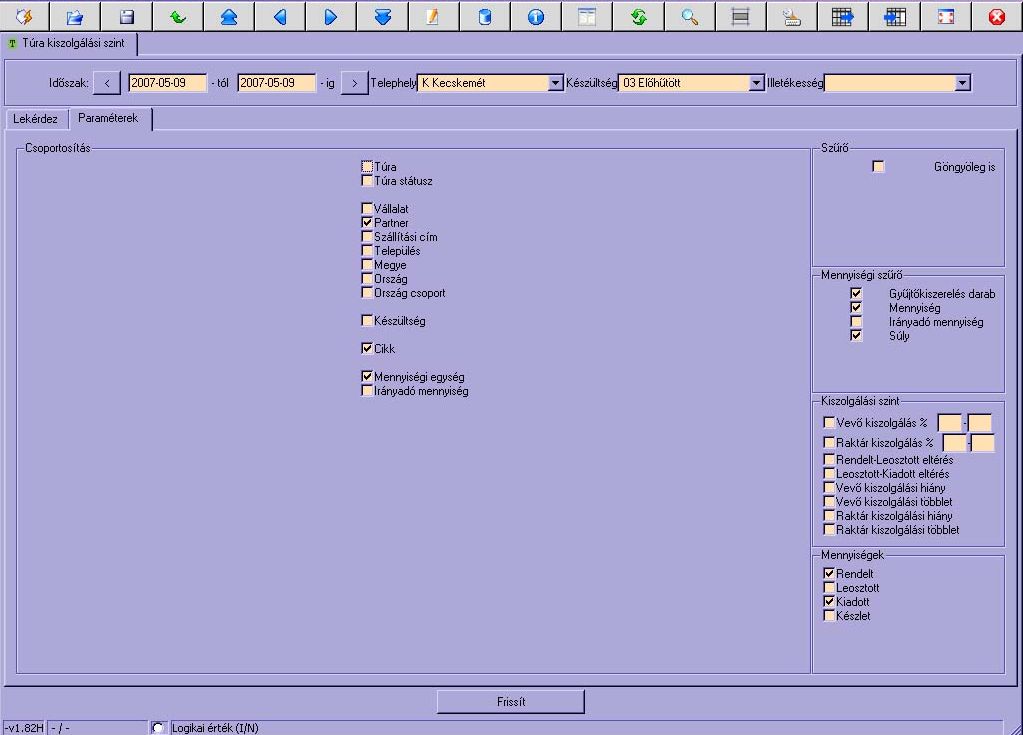The image size is (1023, 735).
Task: Click the green refresh arrows toolbar icon
Action: [638, 16]
